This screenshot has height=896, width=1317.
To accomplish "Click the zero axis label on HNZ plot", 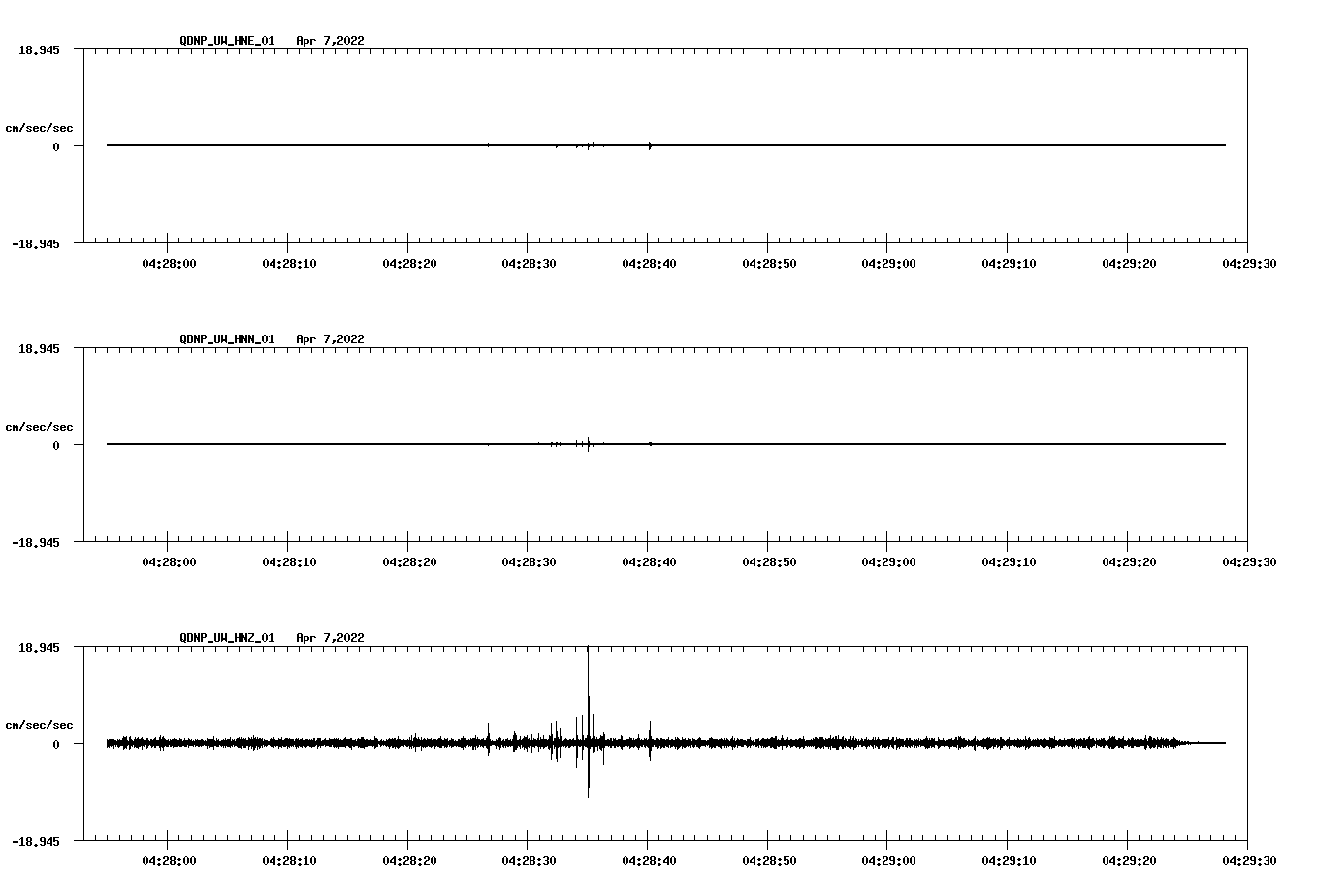I will click(56, 744).
